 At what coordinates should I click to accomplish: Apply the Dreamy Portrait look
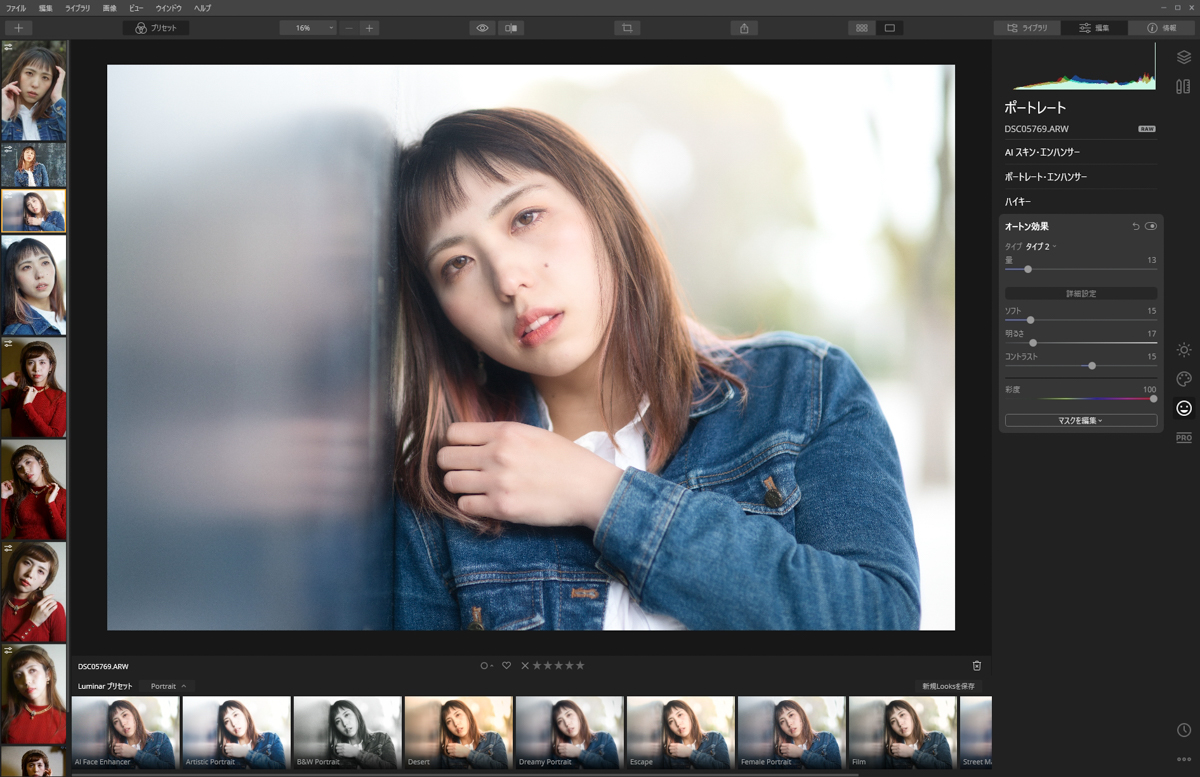pos(569,733)
